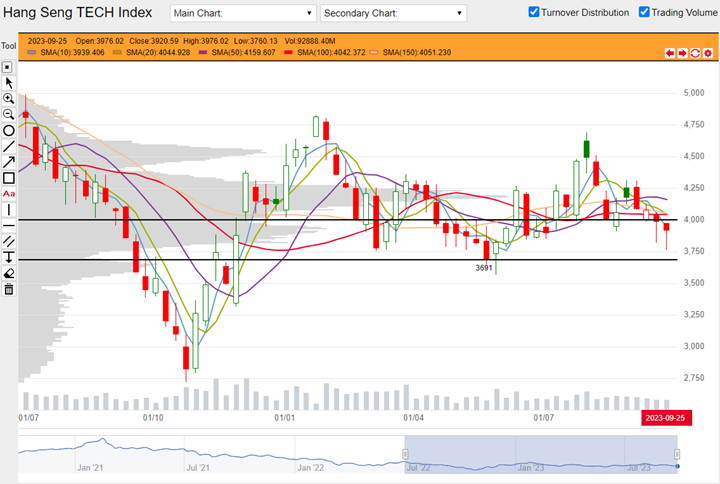
Task: Click the shaded selected range in navigator
Action: (541, 454)
